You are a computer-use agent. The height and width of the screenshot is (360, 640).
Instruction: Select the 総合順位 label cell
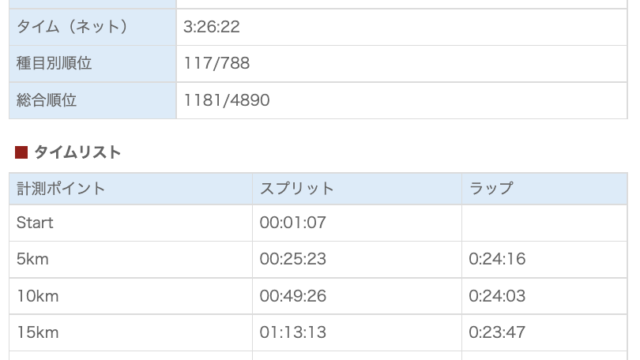(x=93, y=100)
